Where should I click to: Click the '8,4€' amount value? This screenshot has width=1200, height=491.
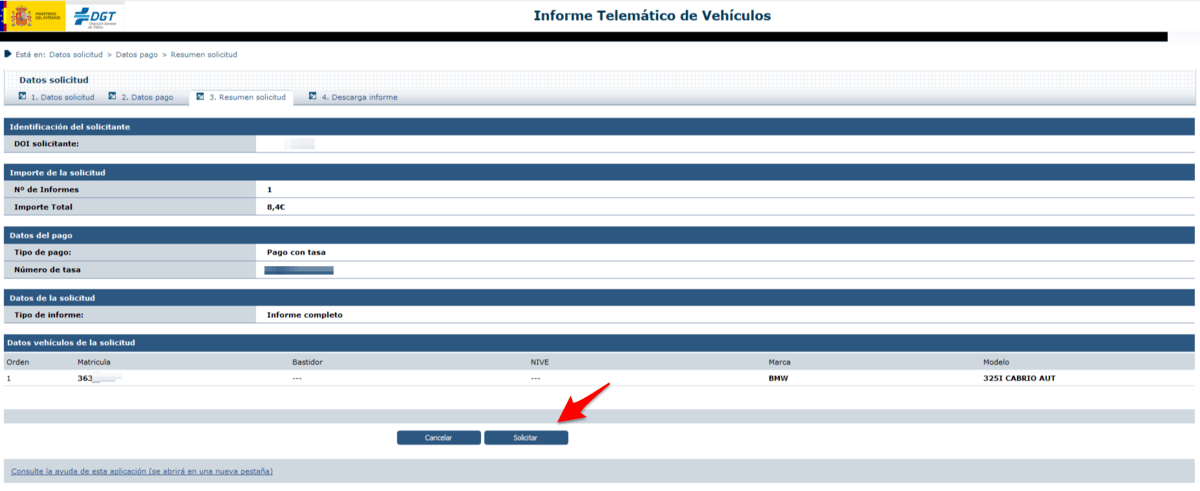click(x=277, y=207)
